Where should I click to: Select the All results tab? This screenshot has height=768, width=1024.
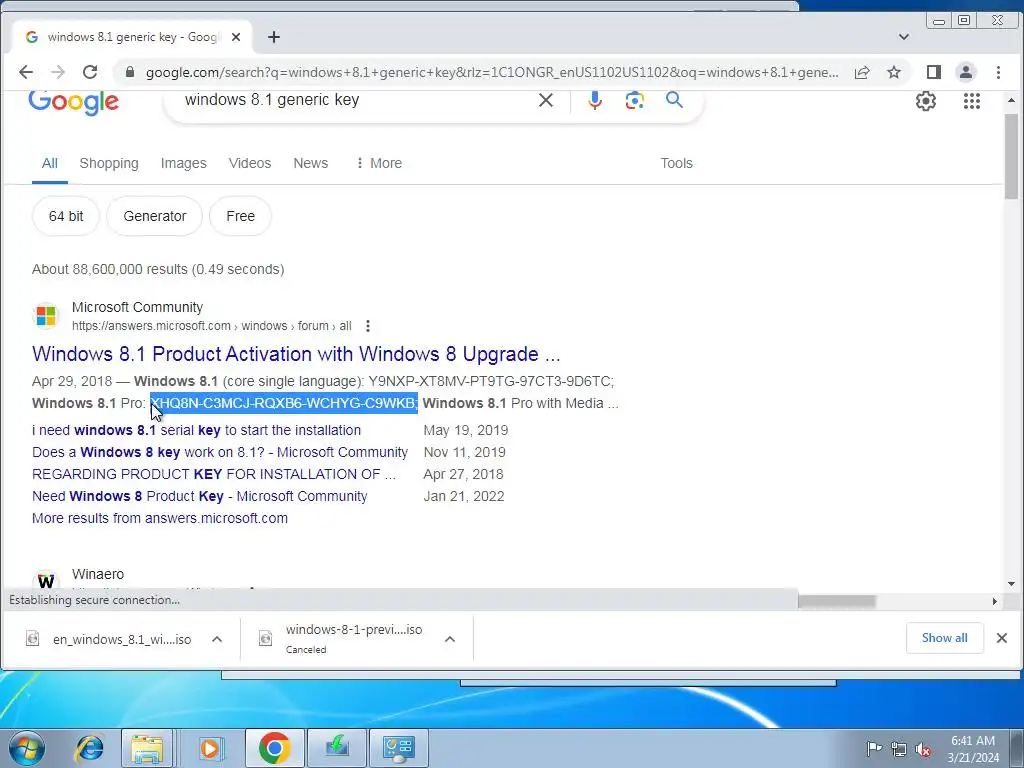[50, 163]
